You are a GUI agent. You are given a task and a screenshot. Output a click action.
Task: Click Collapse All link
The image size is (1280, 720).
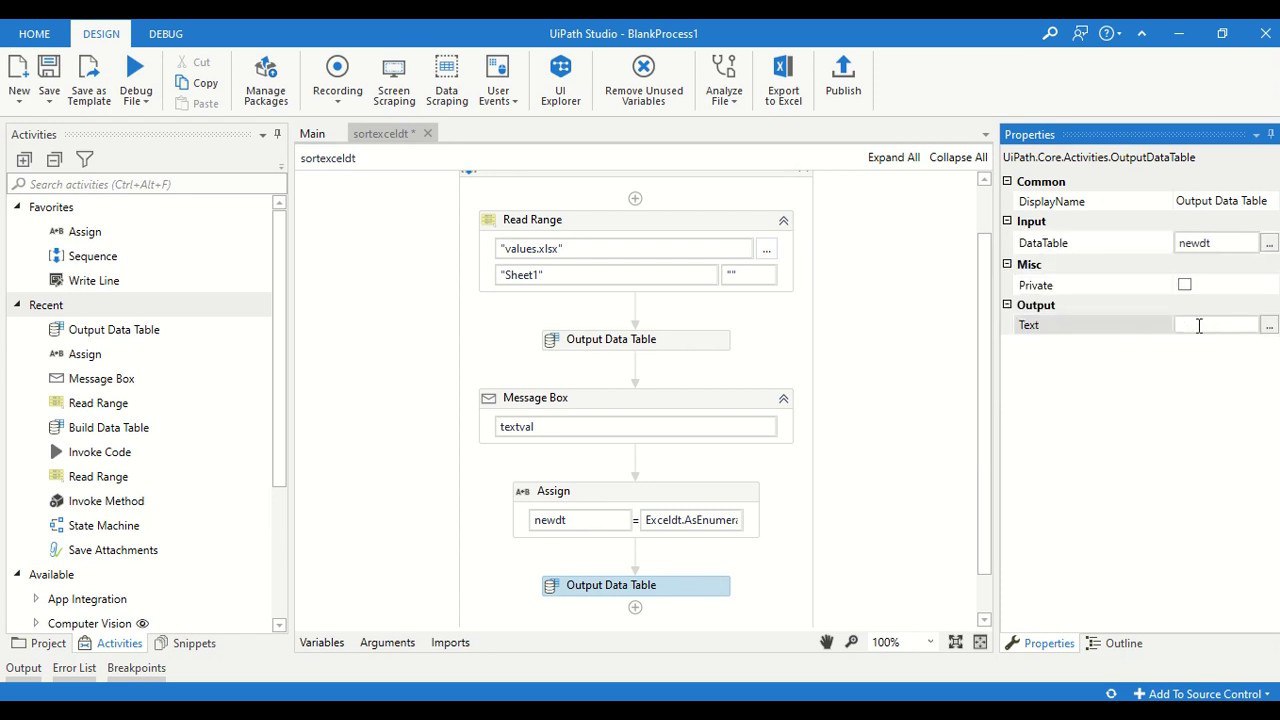(x=958, y=157)
